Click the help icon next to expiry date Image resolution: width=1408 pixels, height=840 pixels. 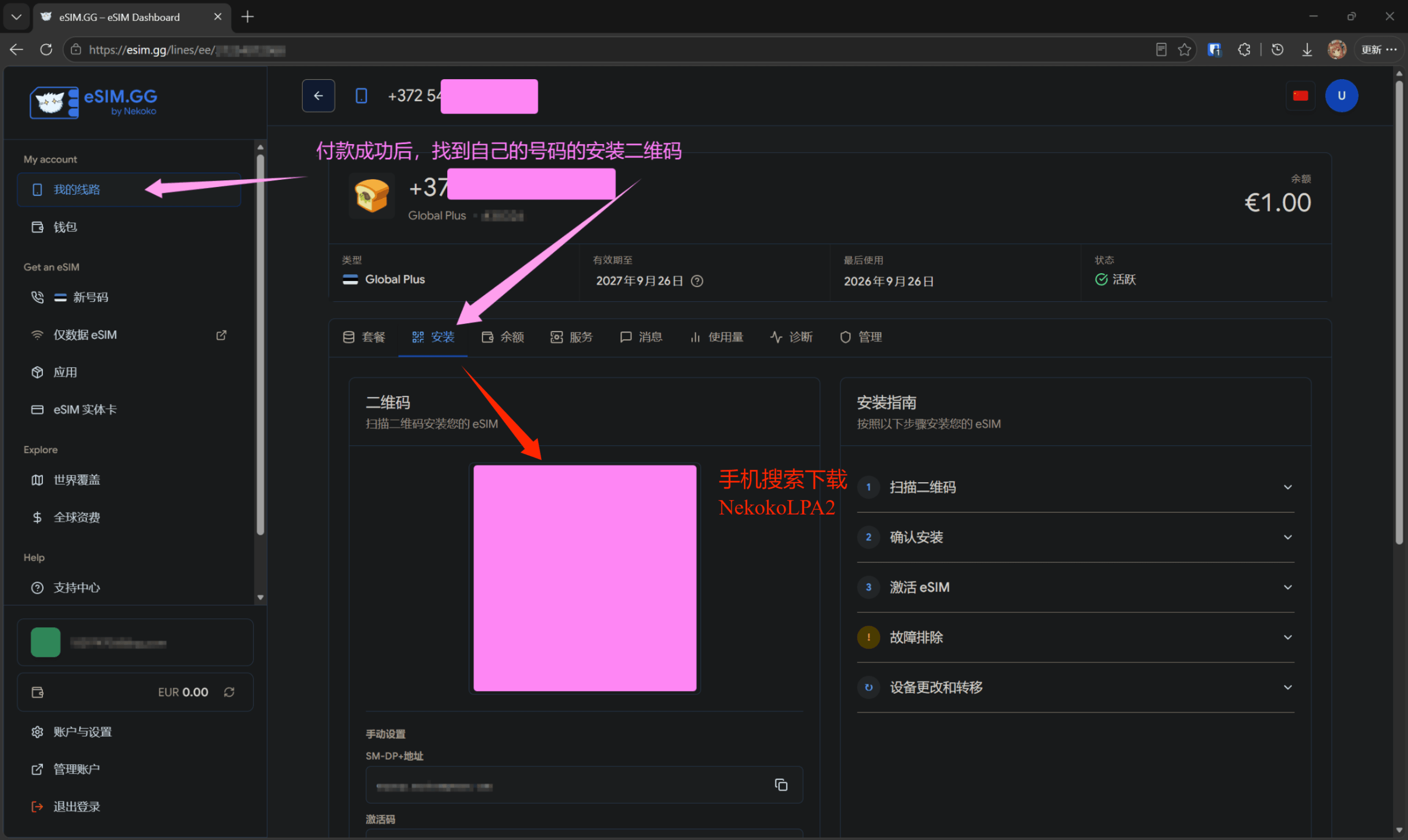(x=697, y=281)
